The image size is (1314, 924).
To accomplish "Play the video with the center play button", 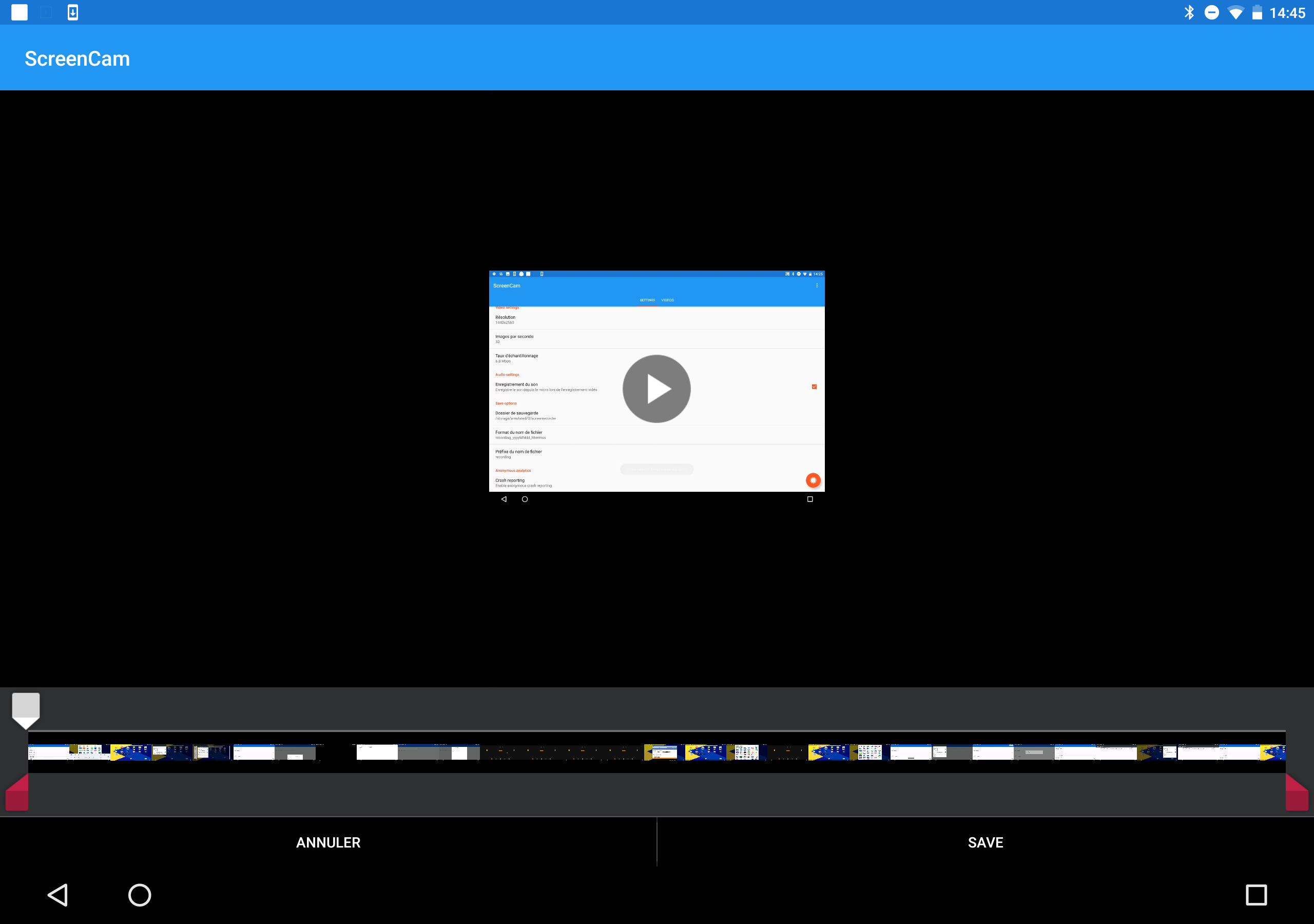I will 656,389.
